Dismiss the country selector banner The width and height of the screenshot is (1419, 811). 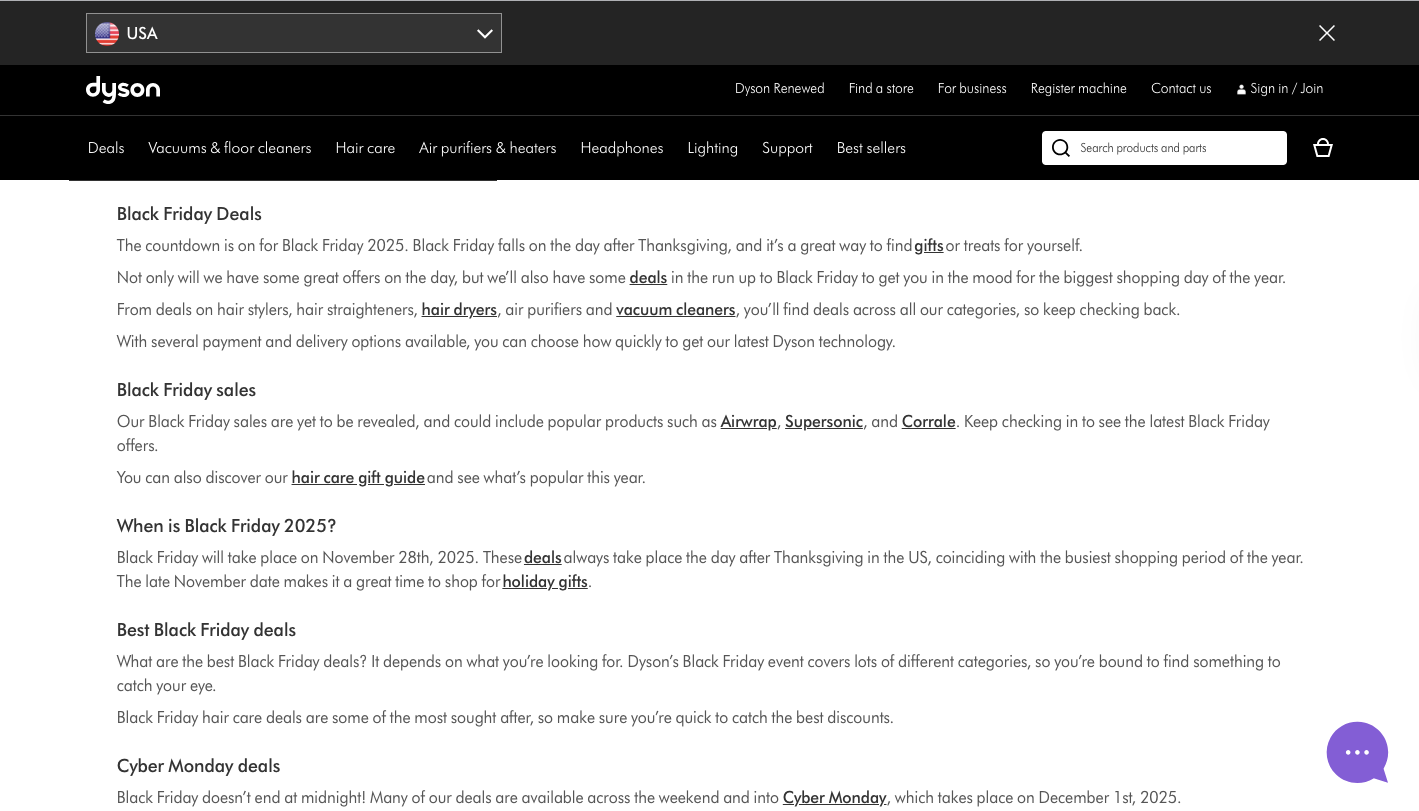pyautogui.click(x=1327, y=33)
